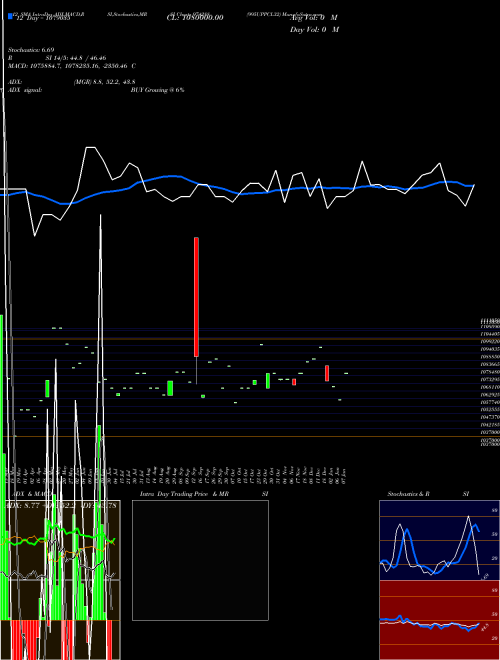Click the ADX values header in ADX panel

click(x=62, y=505)
